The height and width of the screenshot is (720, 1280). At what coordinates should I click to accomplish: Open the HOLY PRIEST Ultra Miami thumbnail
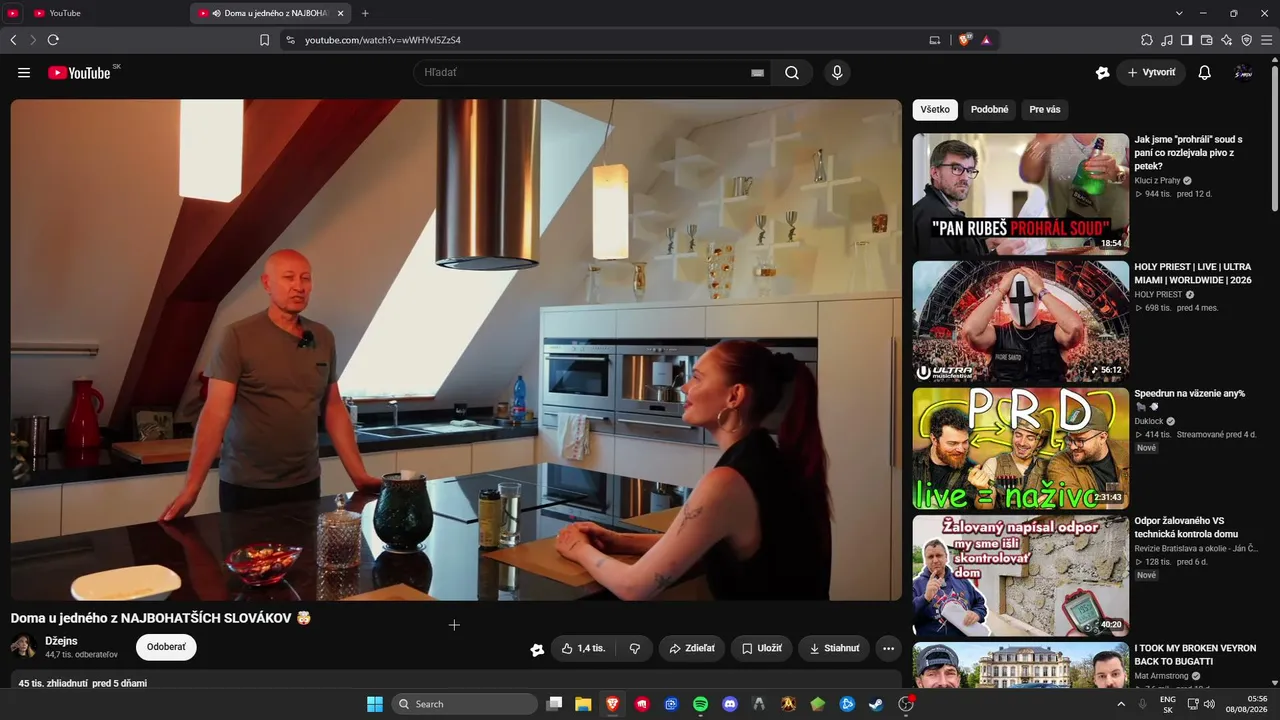pyautogui.click(x=1021, y=322)
